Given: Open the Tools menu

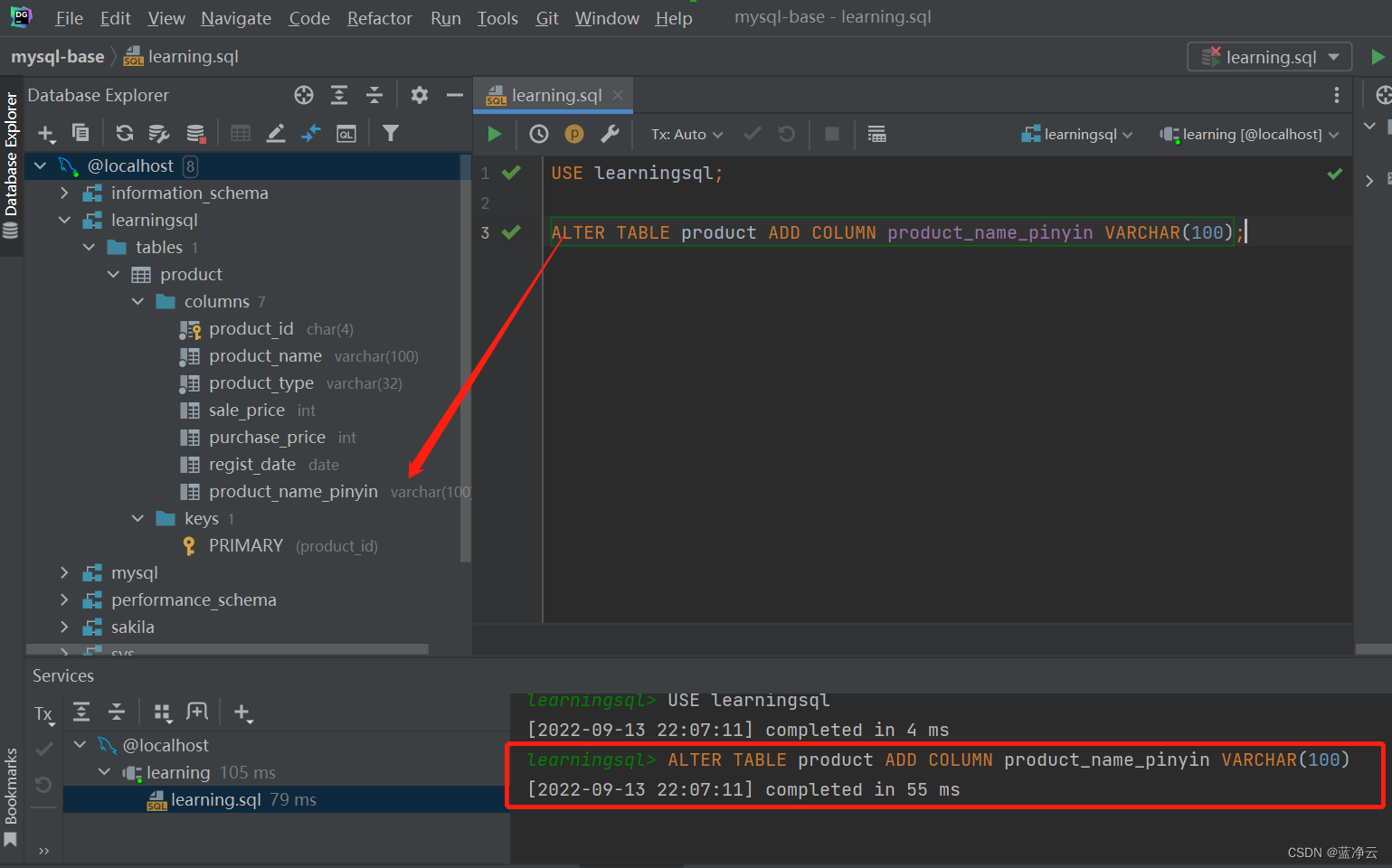Looking at the screenshot, I should coord(497,18).
